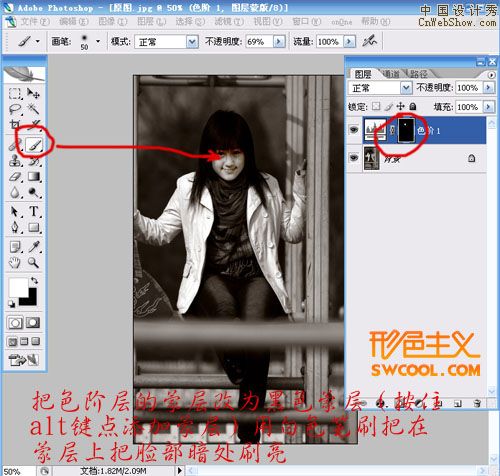Click the white foreground color swatch
500x476 pixels.
[18, 287]
